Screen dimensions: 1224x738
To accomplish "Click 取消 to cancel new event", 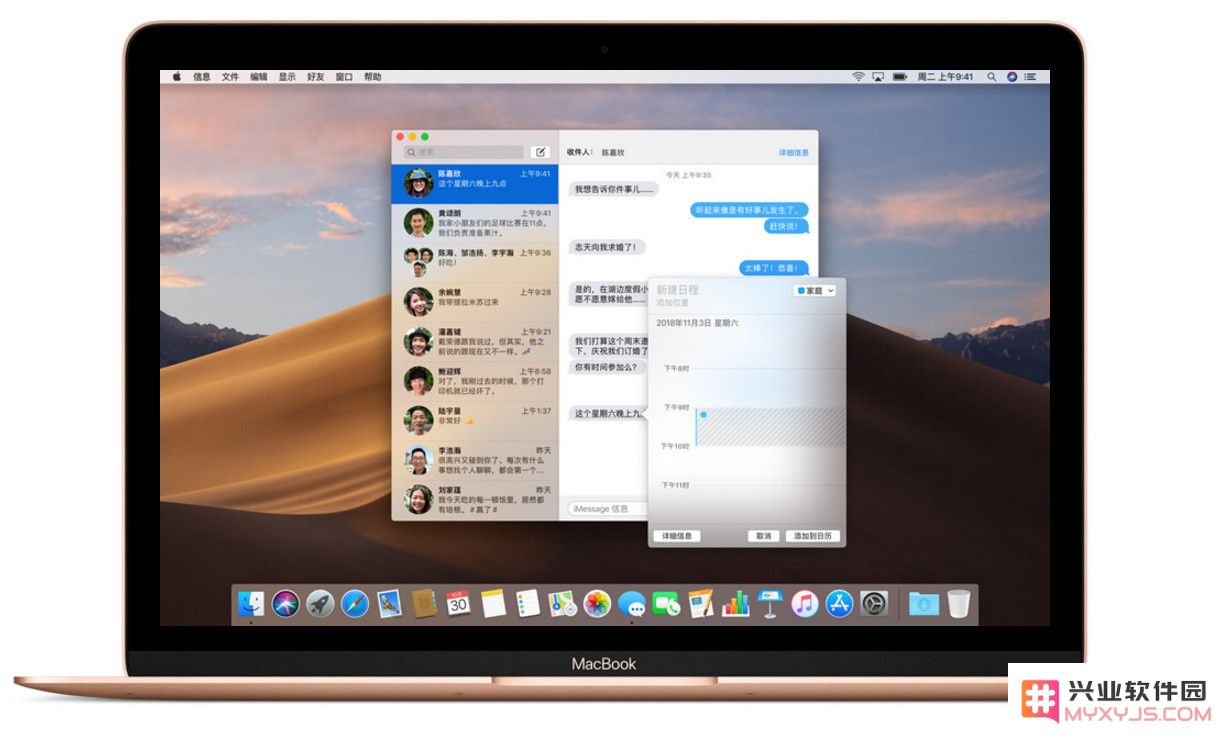I will tap(764, 536).
